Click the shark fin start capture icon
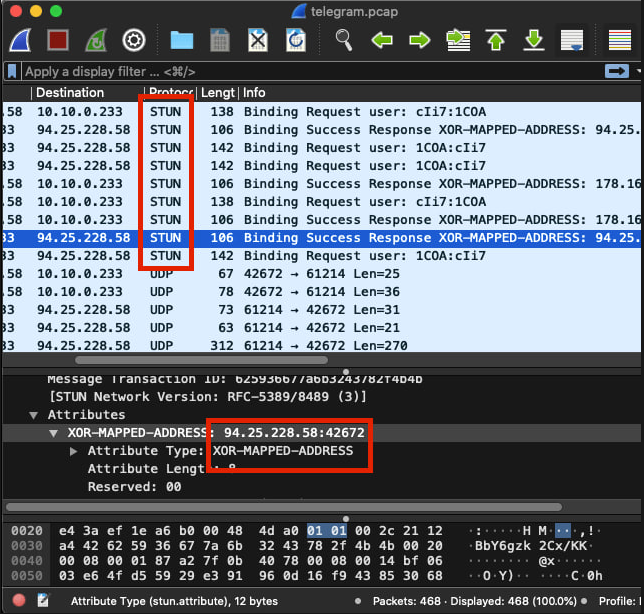Viewport: 644px width, 614px height. click(22, 41)
